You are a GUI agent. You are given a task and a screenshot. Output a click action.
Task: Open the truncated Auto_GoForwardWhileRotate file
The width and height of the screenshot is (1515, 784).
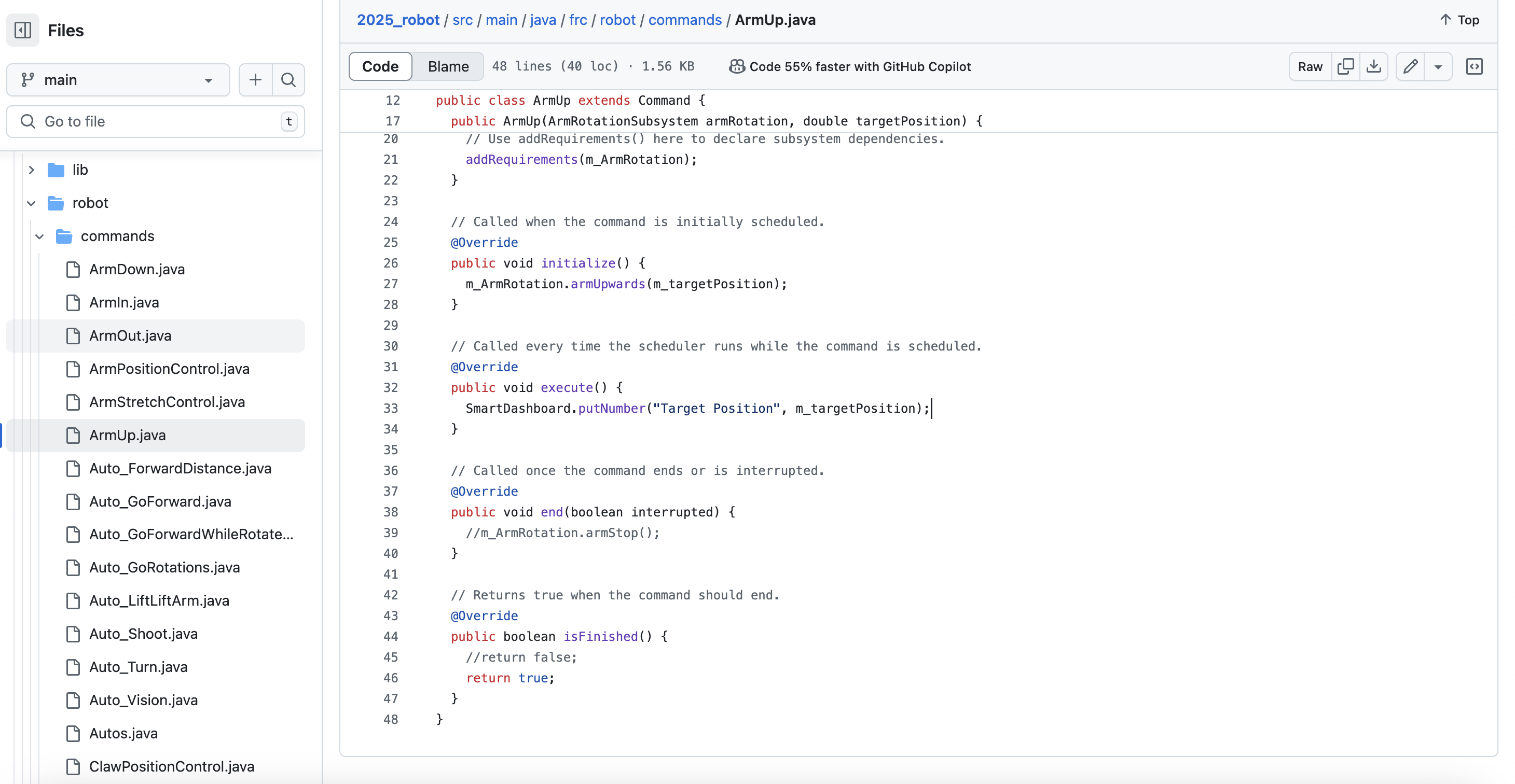191,535
